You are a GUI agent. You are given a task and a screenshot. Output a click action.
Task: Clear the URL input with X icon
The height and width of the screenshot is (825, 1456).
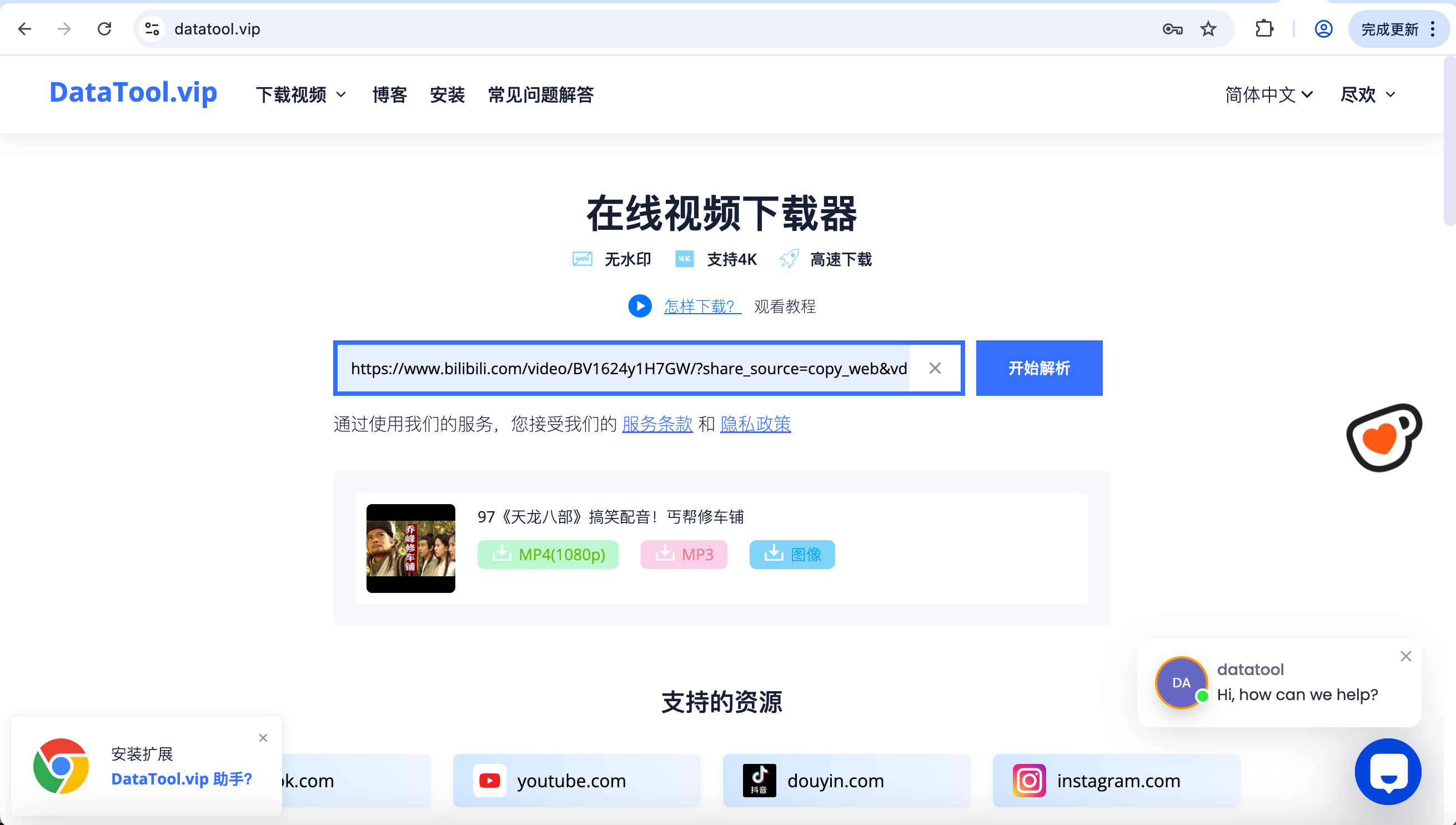(935, 368)
